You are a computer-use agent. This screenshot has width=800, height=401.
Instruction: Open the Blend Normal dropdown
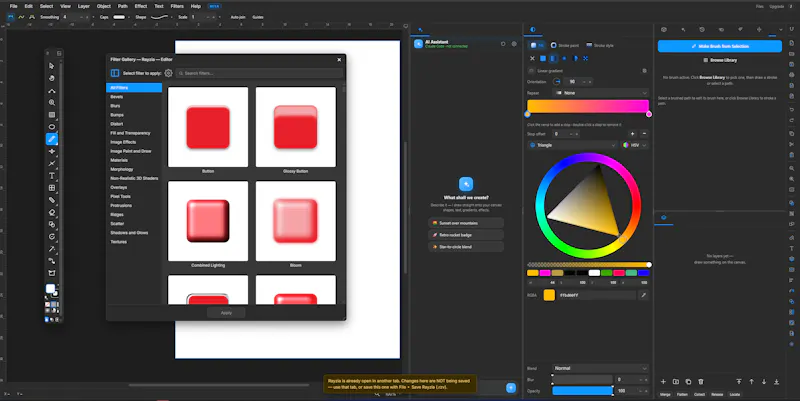[601, 368]
